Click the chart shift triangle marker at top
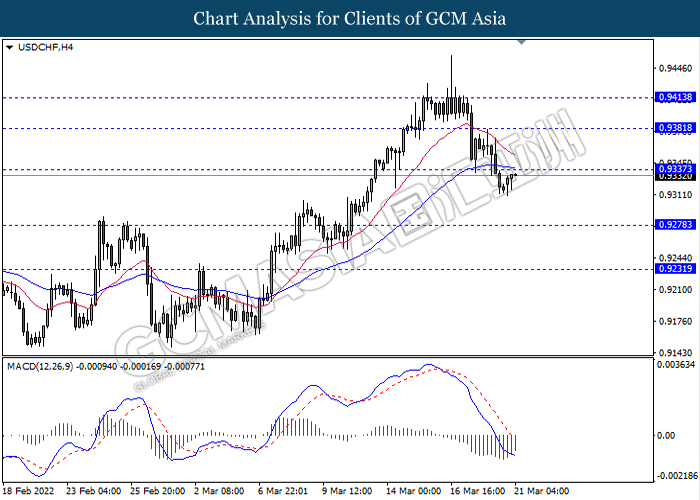This screenshot has width=700, height=500. [521, 42]
